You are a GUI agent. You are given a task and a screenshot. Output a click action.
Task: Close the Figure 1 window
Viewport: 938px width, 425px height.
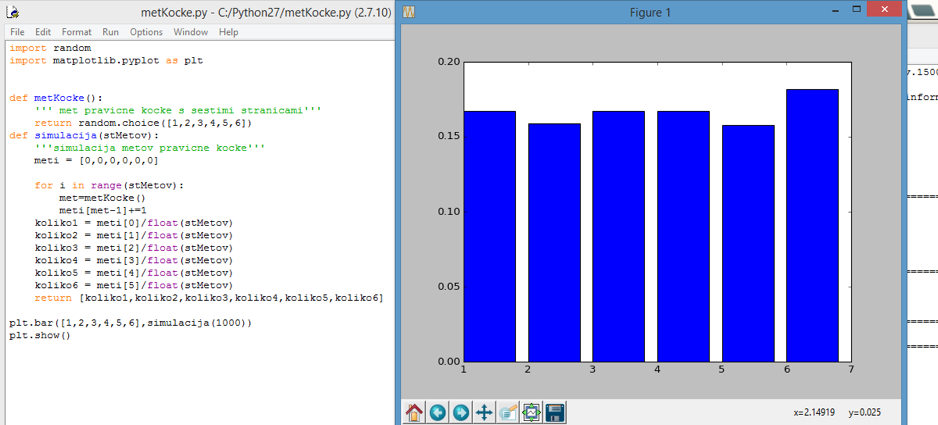coord(883,9)
